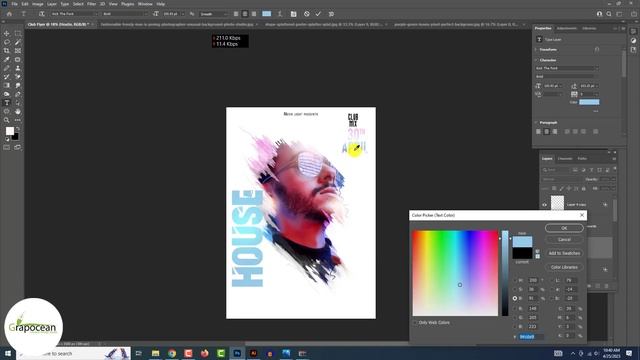Viewport: 640px width, 360px height.
Task: Select the Rectangular Marquee tool
Action: [x=18, y=33]
